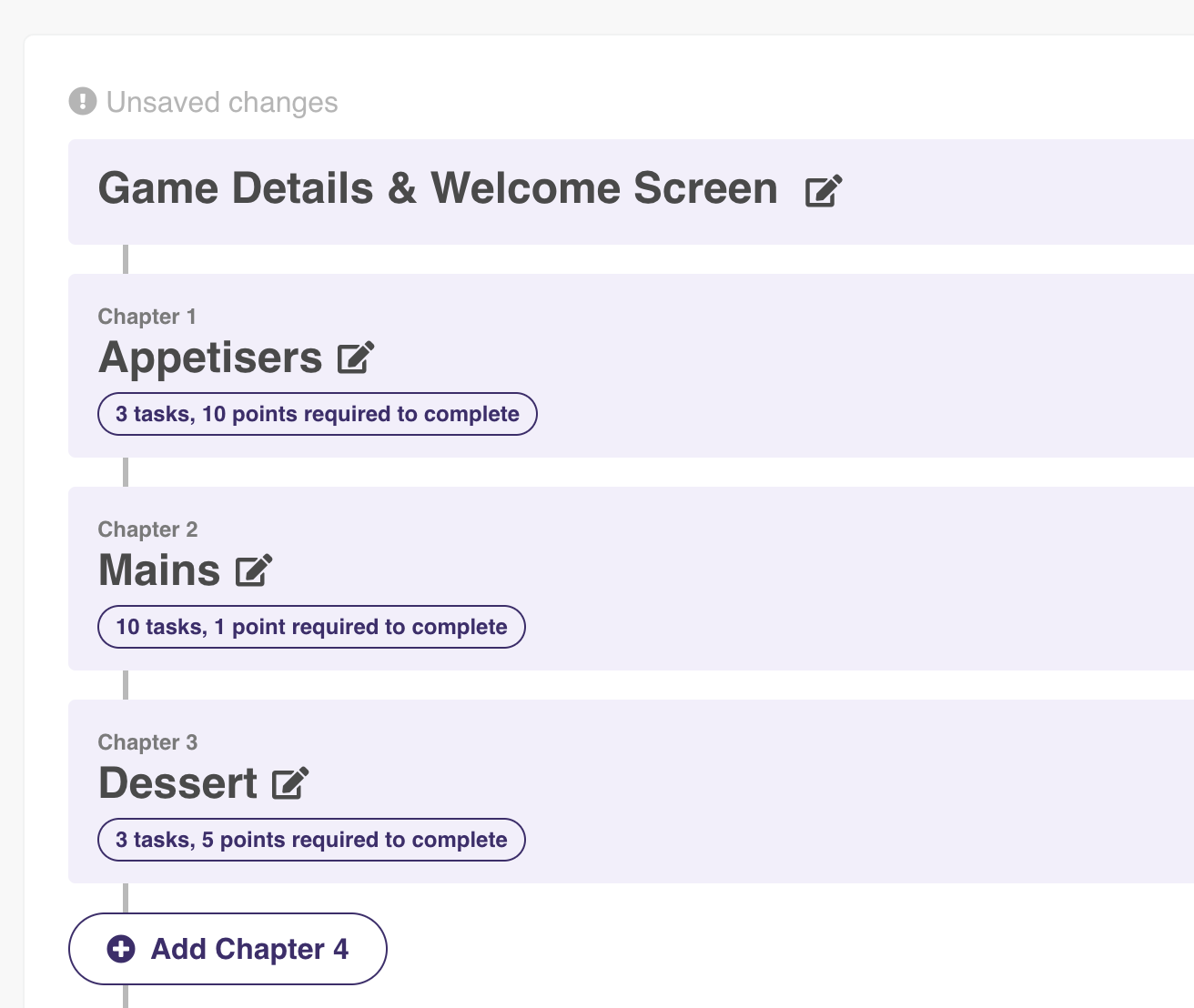The width and height of the screenshot is (1194, 1008).
Task: Click the Chapter 2 label
Action: coord(148,529)
